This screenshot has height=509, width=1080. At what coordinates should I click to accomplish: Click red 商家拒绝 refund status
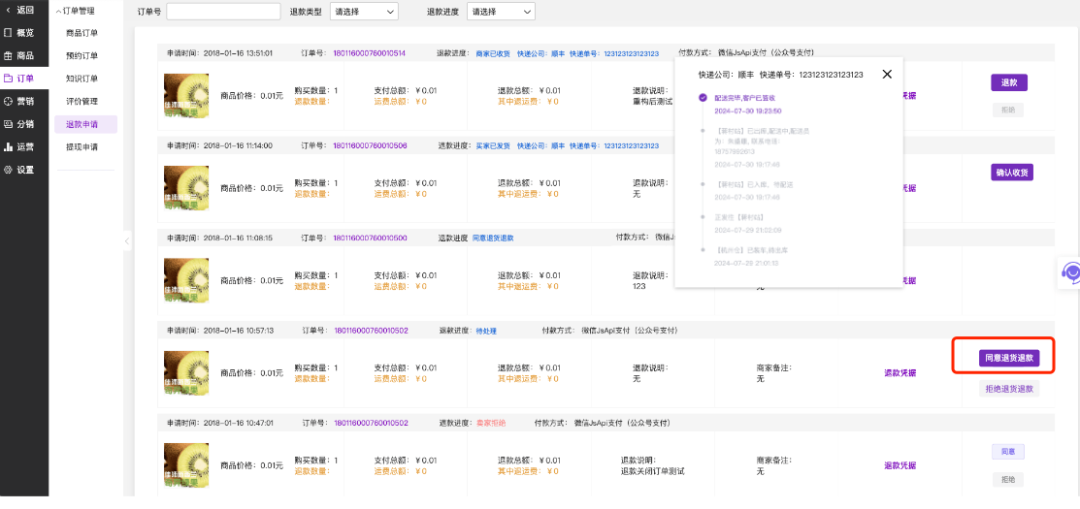pos(491,423)
